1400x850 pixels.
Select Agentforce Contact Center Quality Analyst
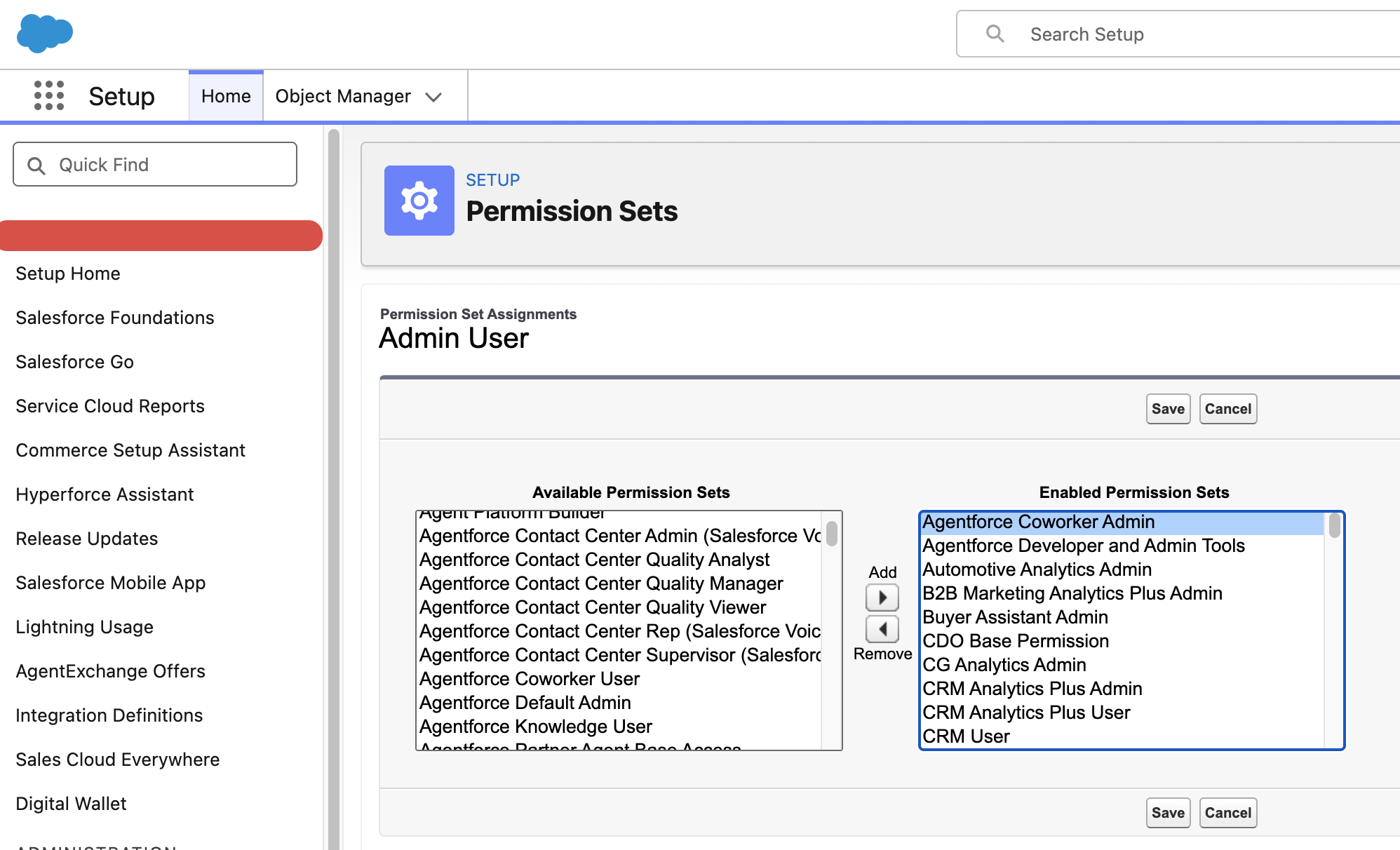[619, 560]
